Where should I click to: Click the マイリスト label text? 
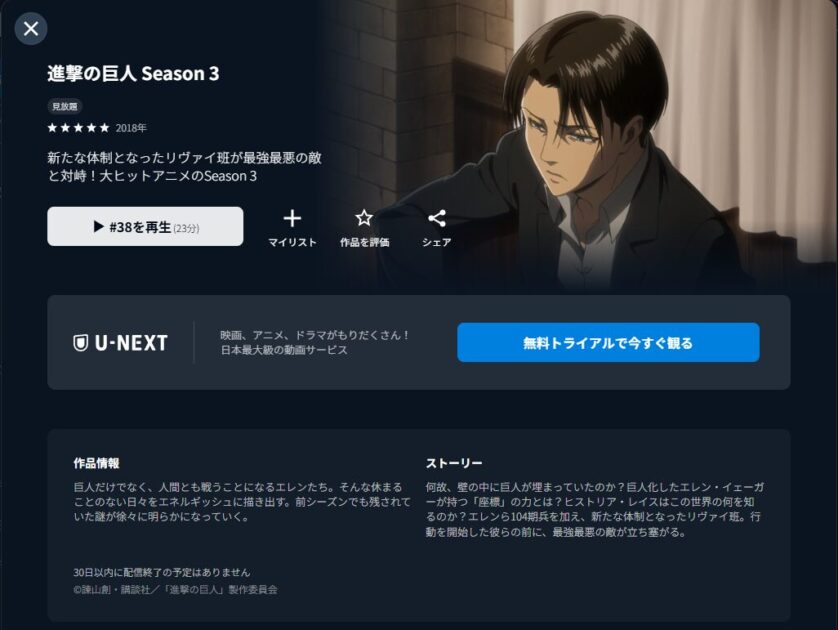[x=292, y=242]
